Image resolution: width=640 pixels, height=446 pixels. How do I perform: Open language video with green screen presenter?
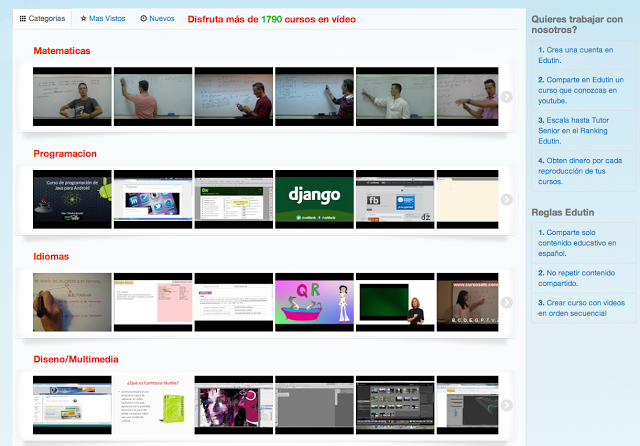click(x=396, y=302)
